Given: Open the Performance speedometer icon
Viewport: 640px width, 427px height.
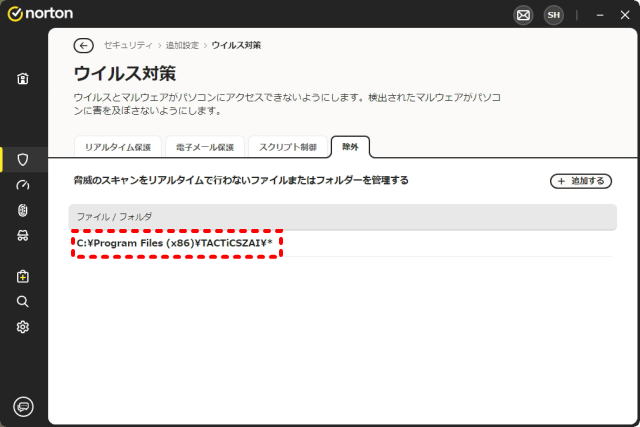Looking at the screenshot, I should click(23, 185).
